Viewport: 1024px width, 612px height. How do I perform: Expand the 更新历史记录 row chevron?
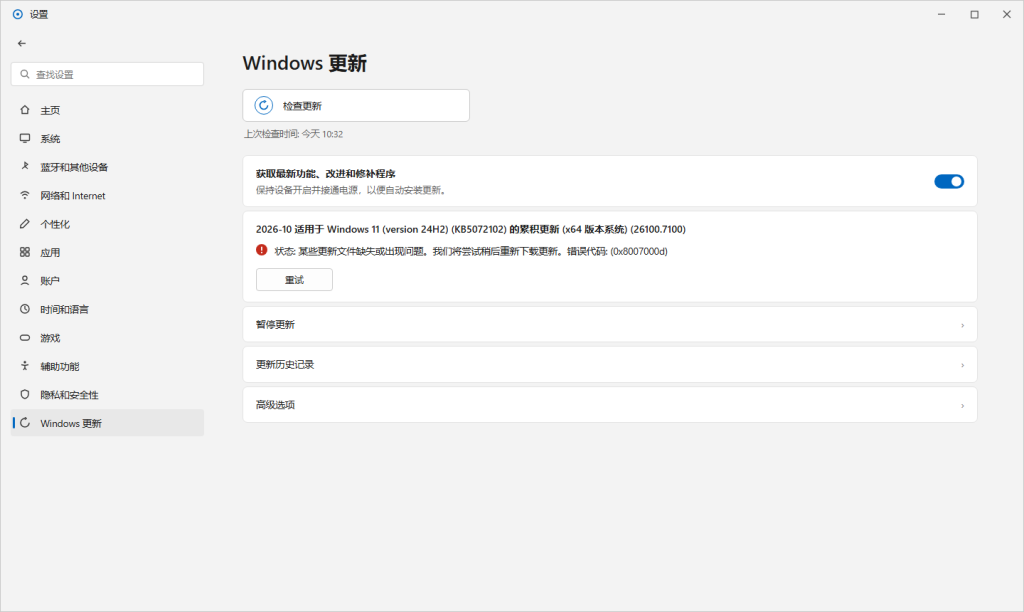coord(962,365)
